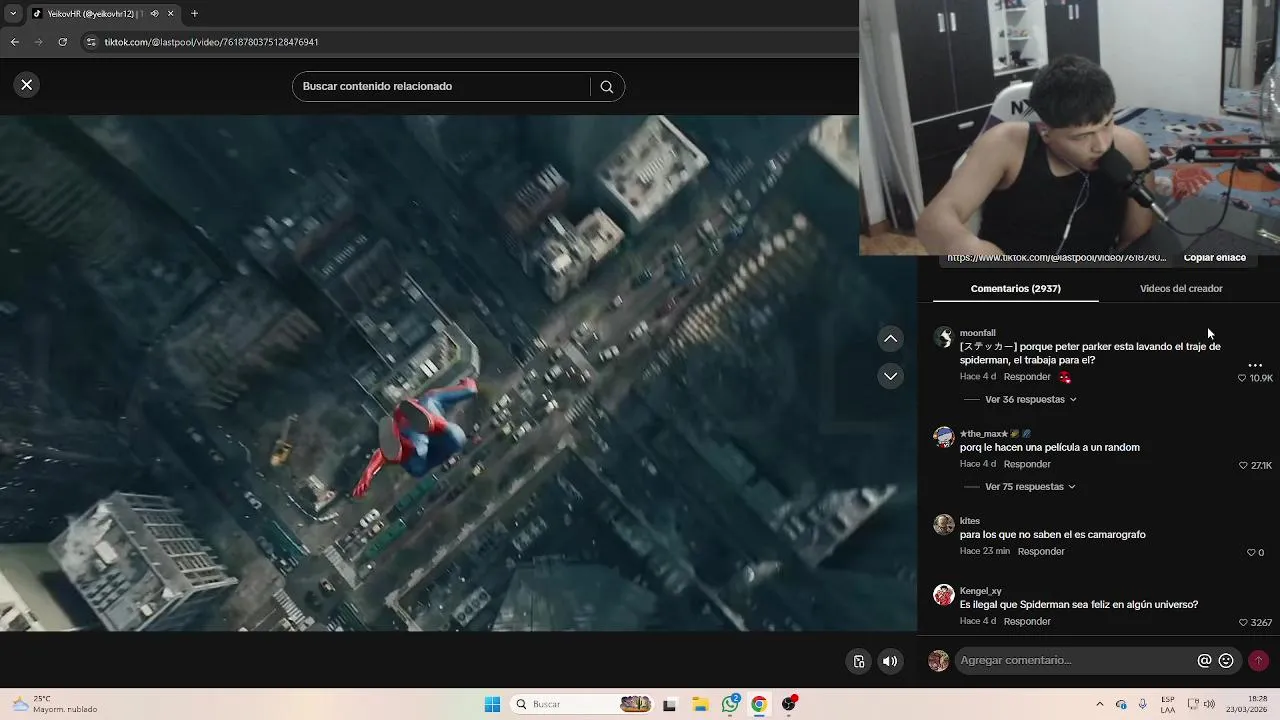
Task: Like moonfall's comment with the 10.9K heart
Action: [x=1243, y=378]
